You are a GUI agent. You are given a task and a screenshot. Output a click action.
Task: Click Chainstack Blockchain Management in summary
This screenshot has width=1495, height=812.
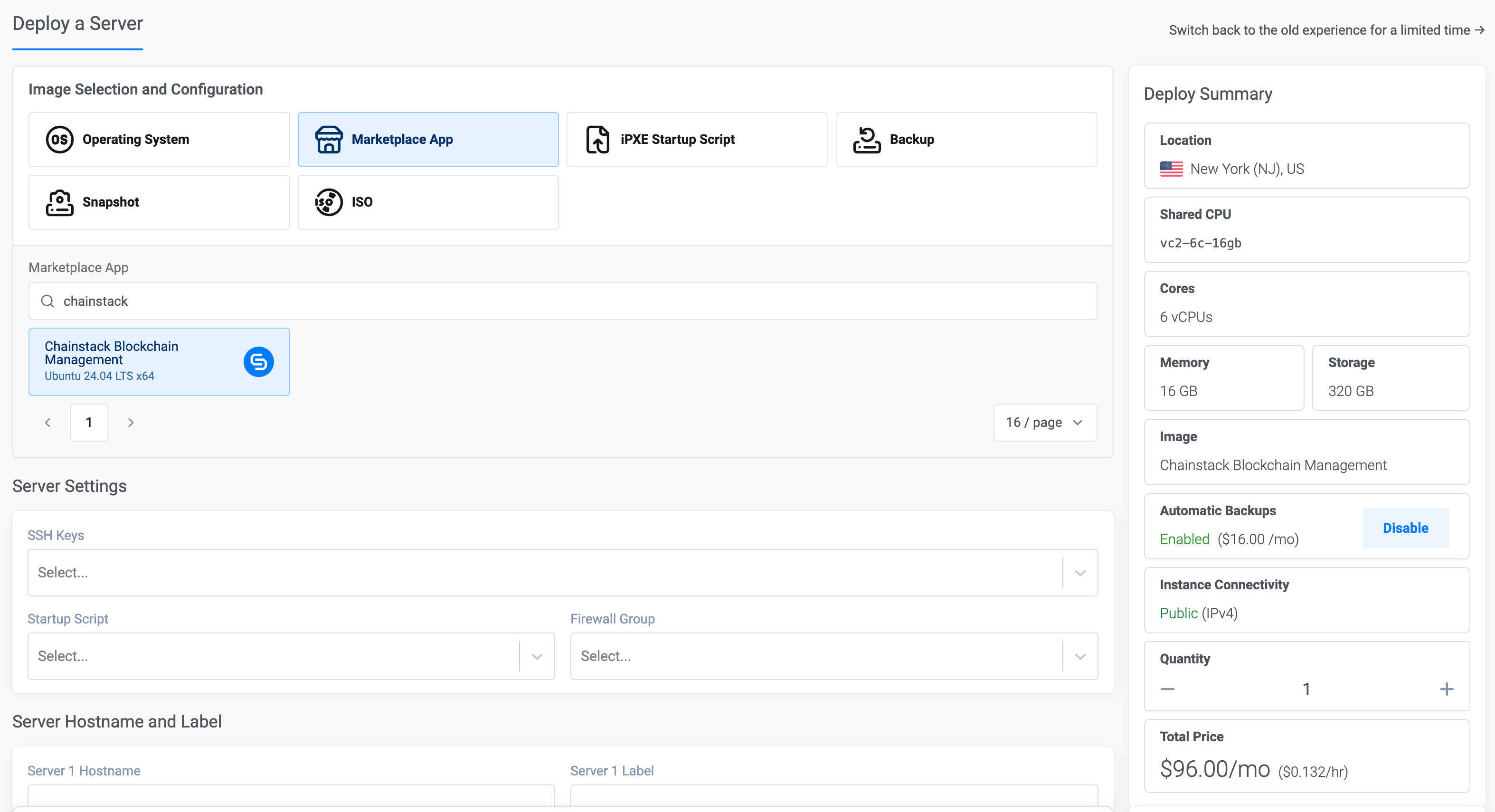pos(1273,465)
